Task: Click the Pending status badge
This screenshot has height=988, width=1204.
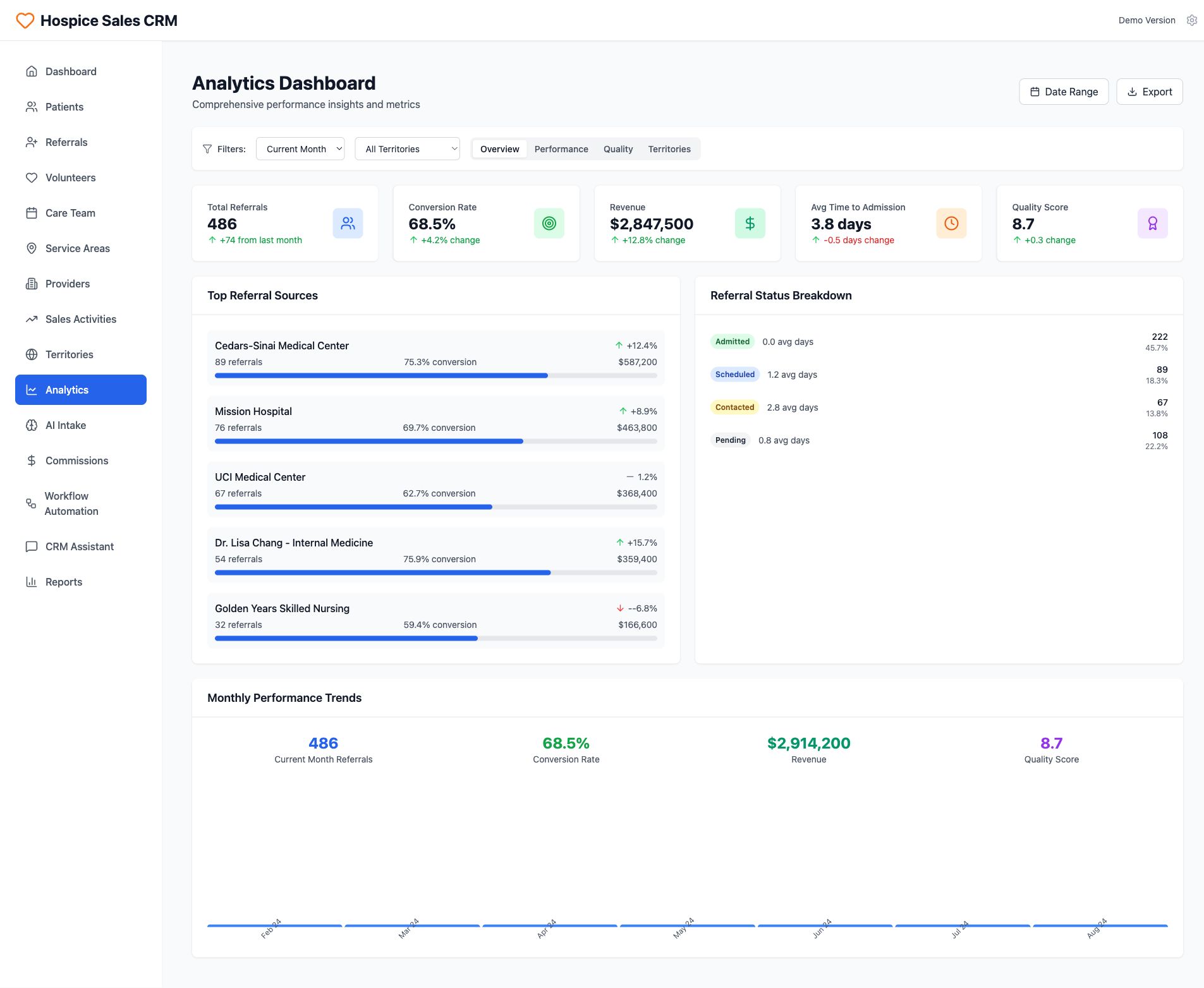Action: [x=731, y=440]
